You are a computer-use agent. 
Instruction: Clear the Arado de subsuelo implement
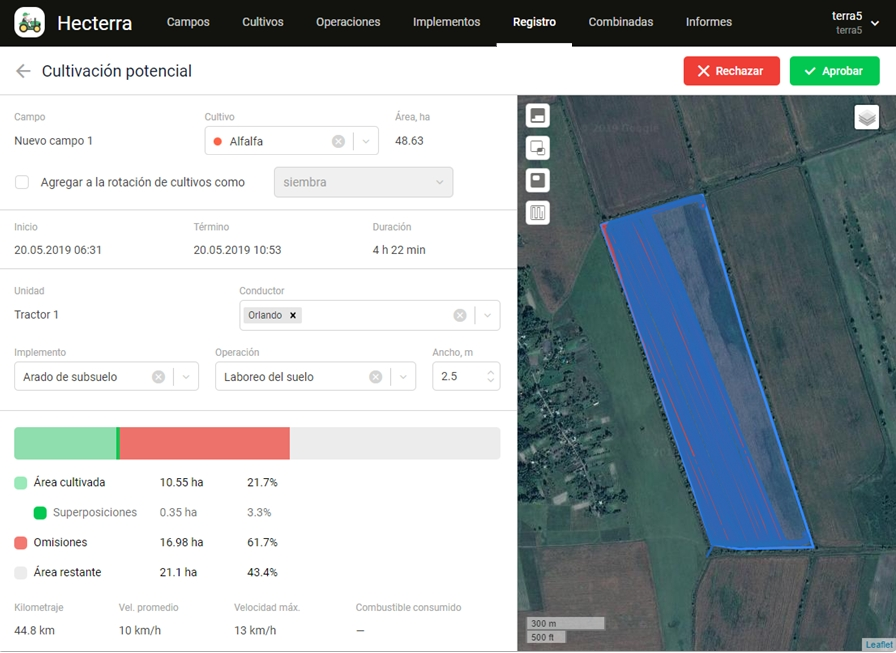pos(158,377)
